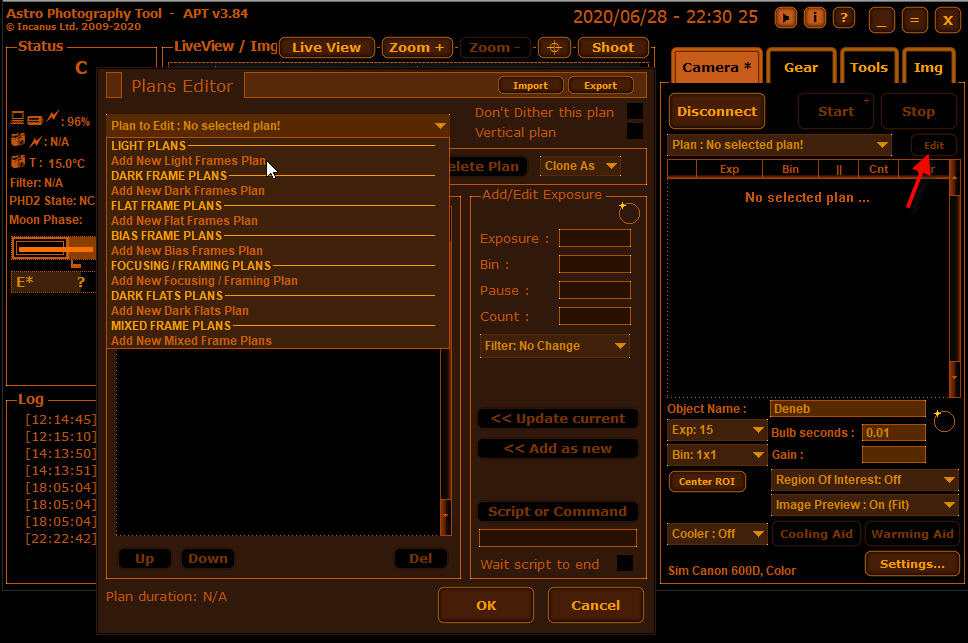Click the sparkle circle icon beside Object Name
This screenshot has width=968, height=643.
pos(942,420)
